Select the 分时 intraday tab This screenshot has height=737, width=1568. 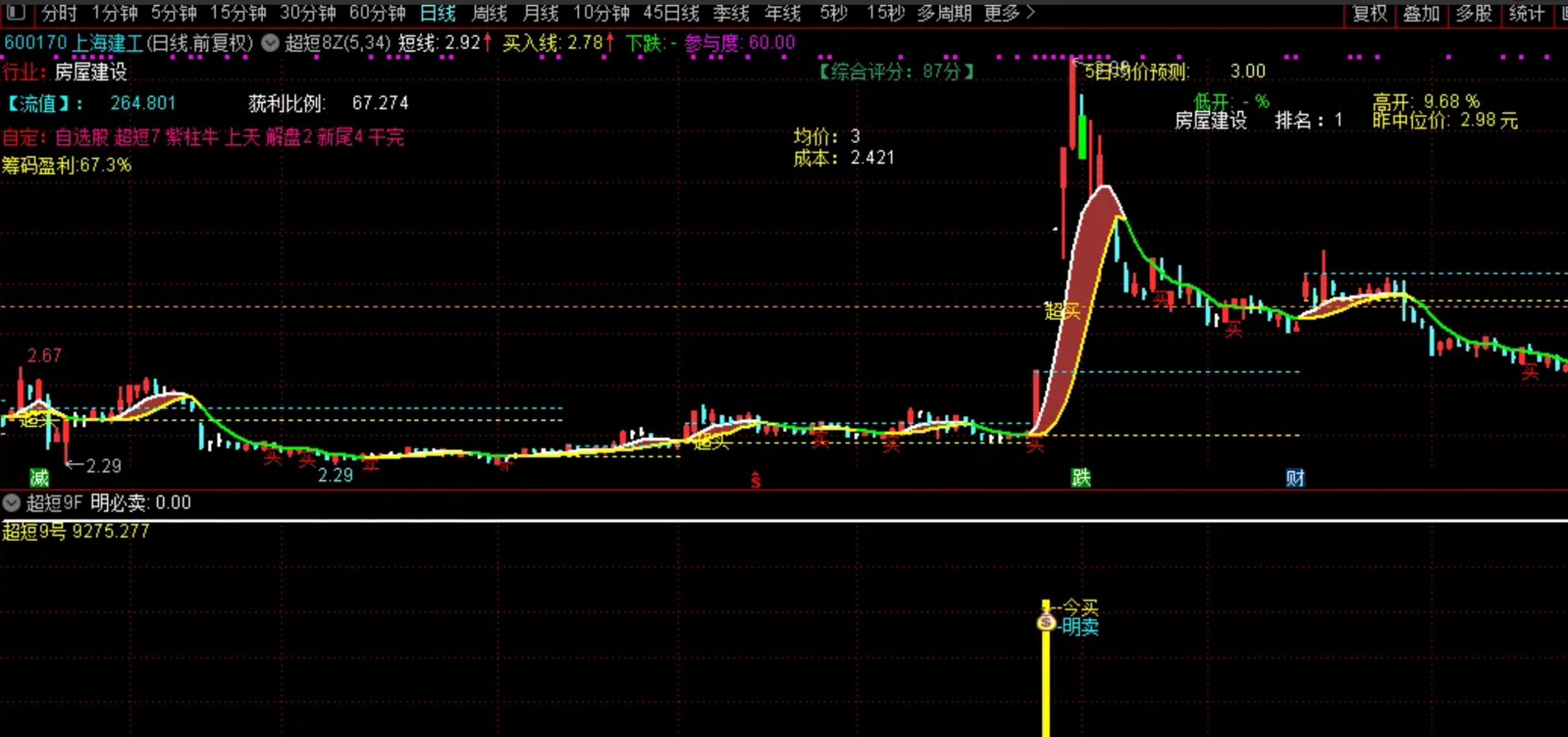point(59,13)
